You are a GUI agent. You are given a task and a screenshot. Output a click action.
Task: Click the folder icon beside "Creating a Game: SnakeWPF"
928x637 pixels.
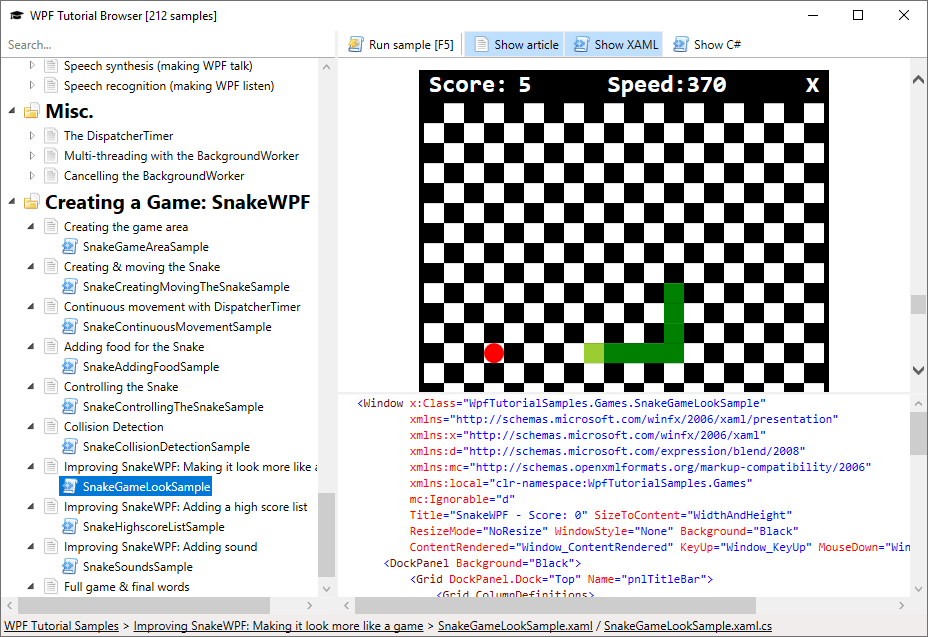pos(29,202)
